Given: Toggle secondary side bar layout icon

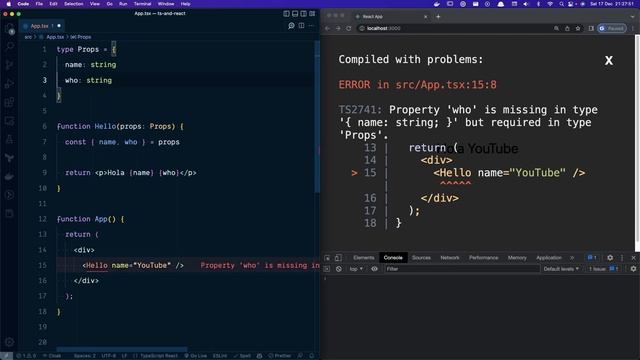Looking at the screenshot, I should (304, 13).
